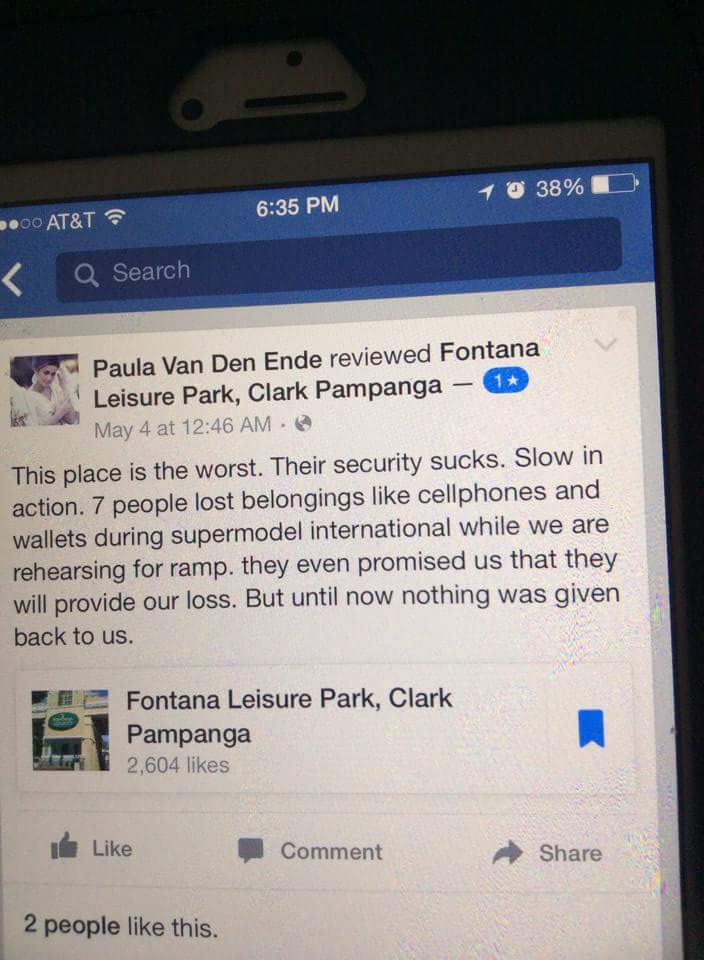Open Paula Van Den Ende's profile picture
Screen dimensions: 704x960
[x=45, y=390]
